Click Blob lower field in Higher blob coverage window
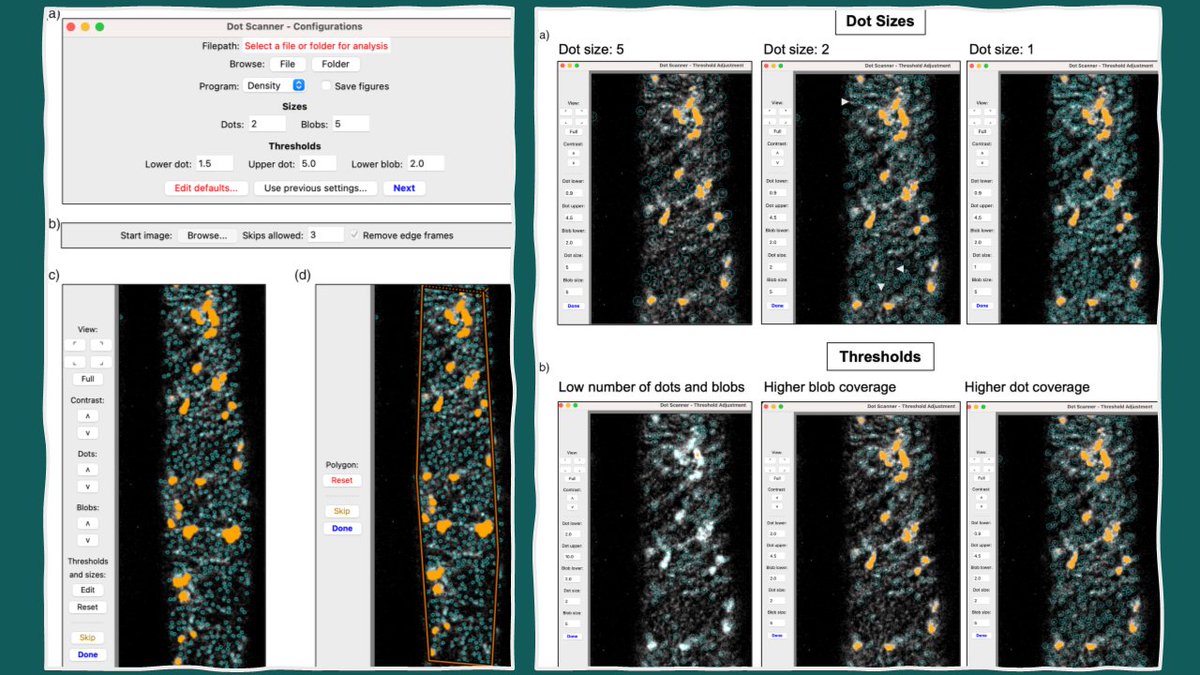 coord(779,579)
